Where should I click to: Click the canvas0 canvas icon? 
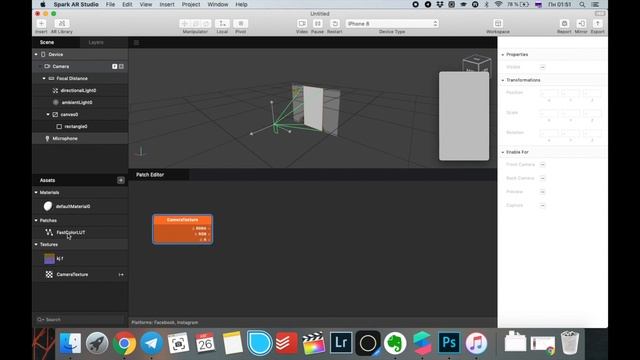(56, 115)
